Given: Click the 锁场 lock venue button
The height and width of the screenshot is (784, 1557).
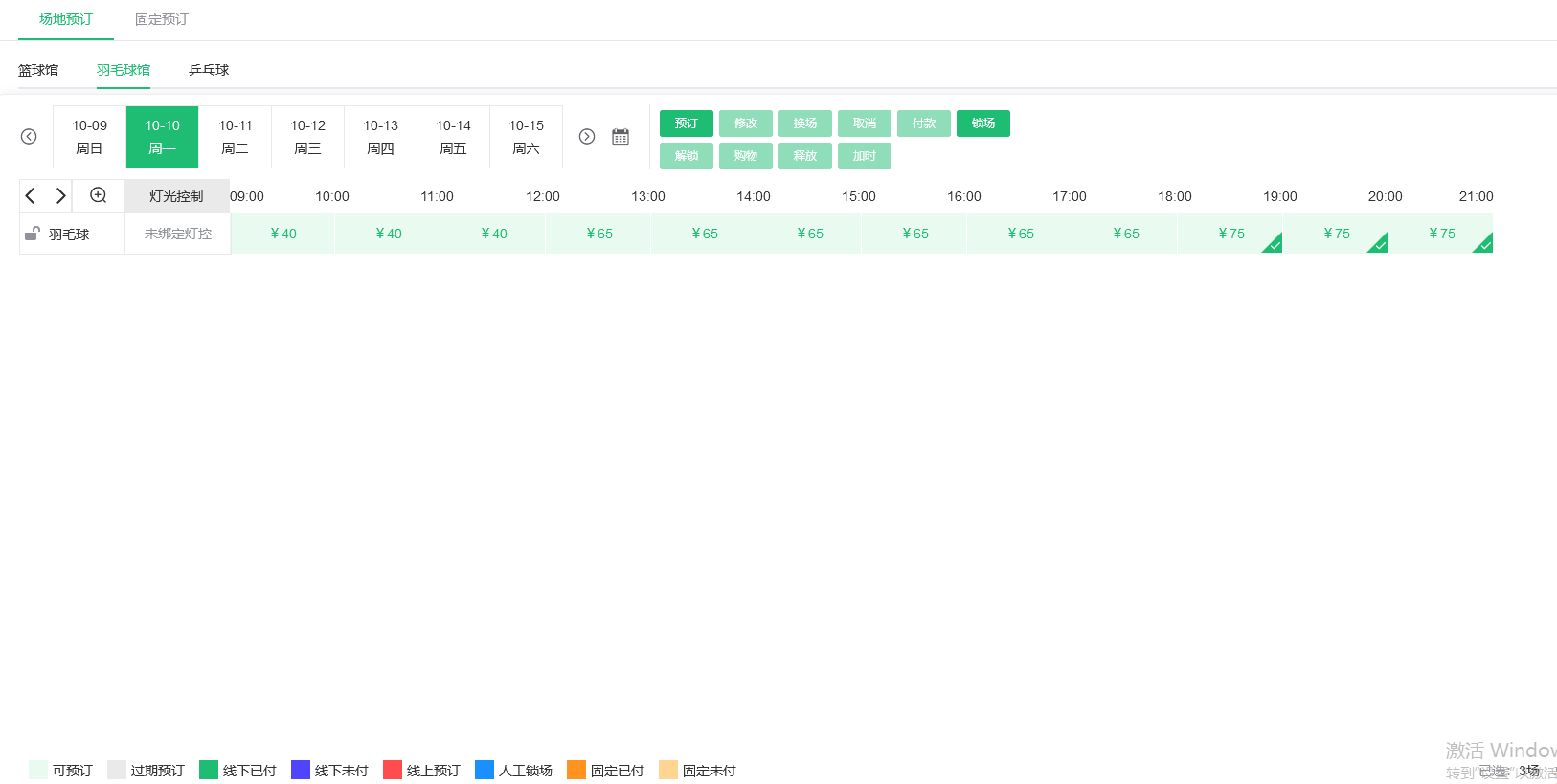Looking at the screenshot, I should click(982, 123).
